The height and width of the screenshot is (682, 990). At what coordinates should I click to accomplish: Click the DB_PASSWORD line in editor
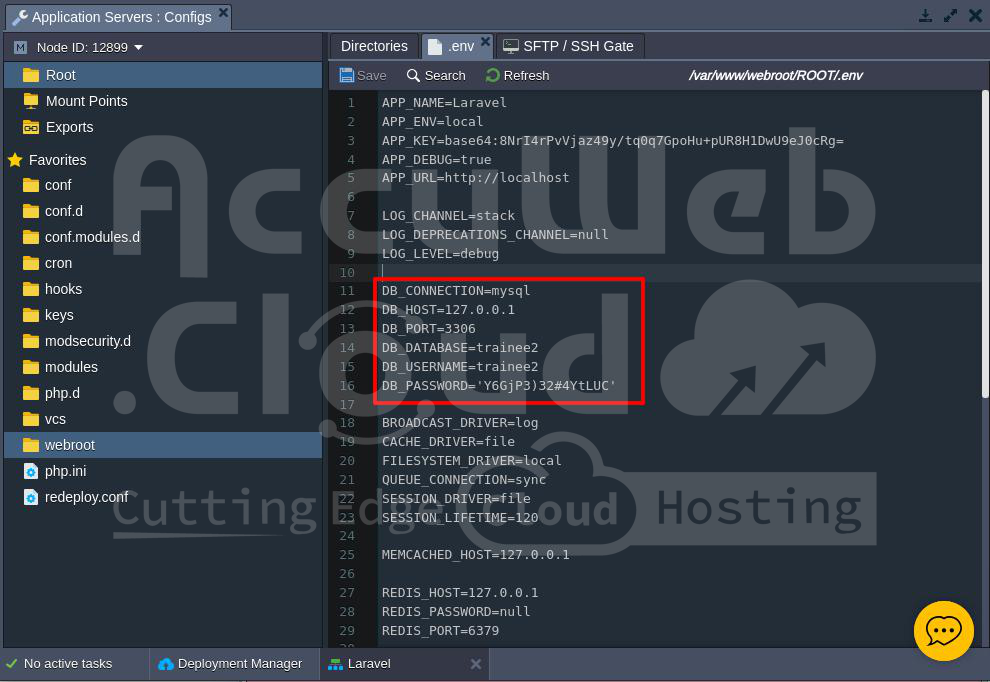click(498, 385)
